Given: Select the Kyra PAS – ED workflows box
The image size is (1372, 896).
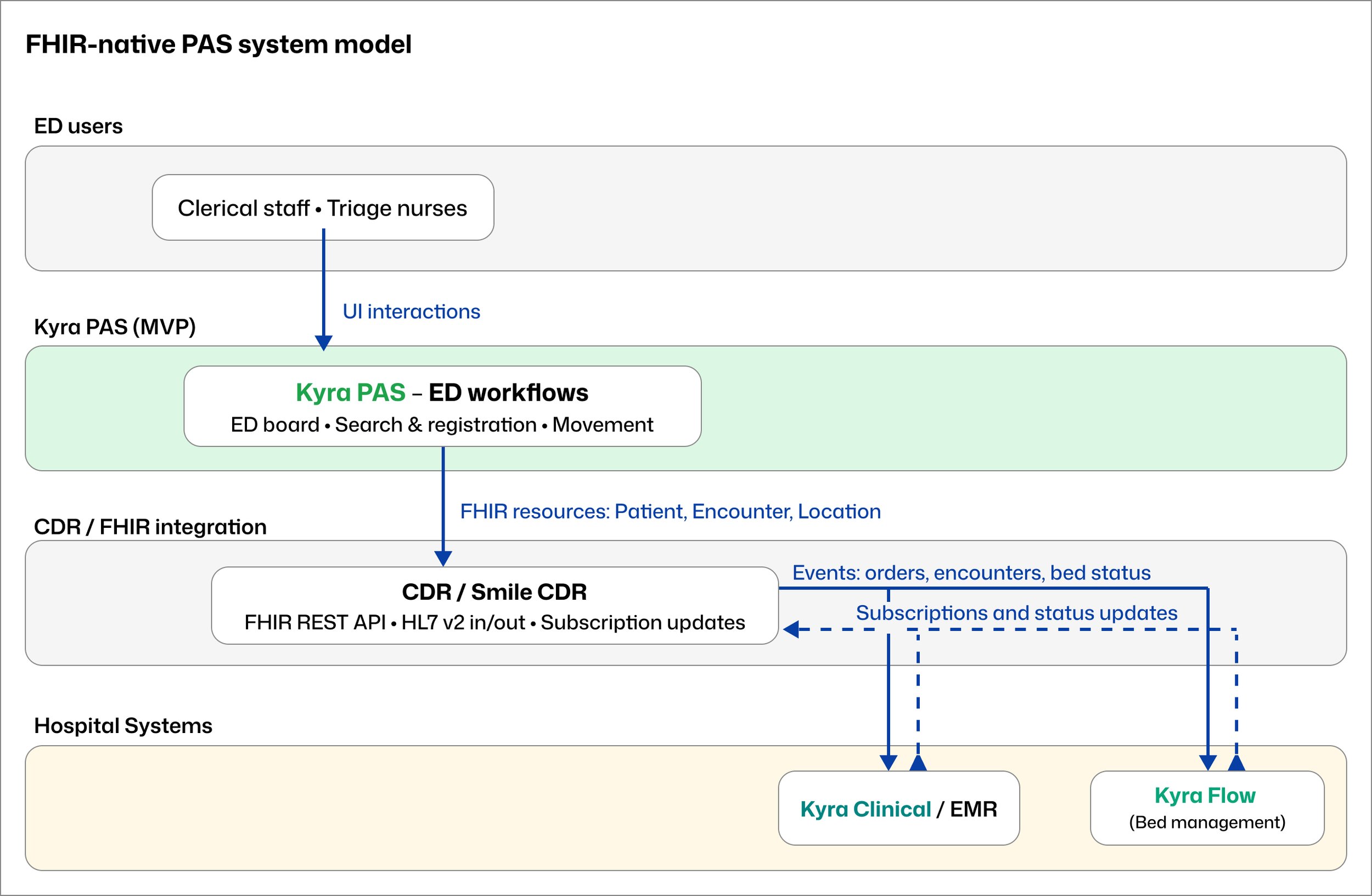Looking at the screenshot, I should tap(442, 405).
